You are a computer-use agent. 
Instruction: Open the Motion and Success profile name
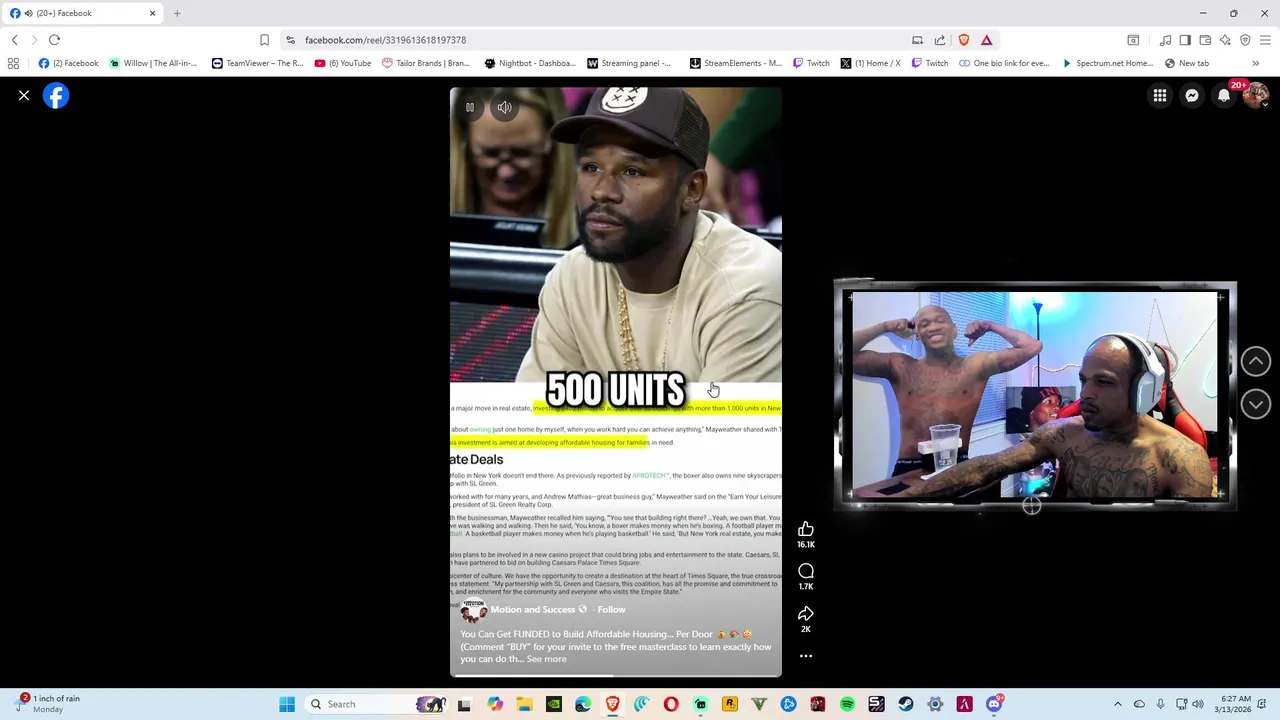pos(532,609)
